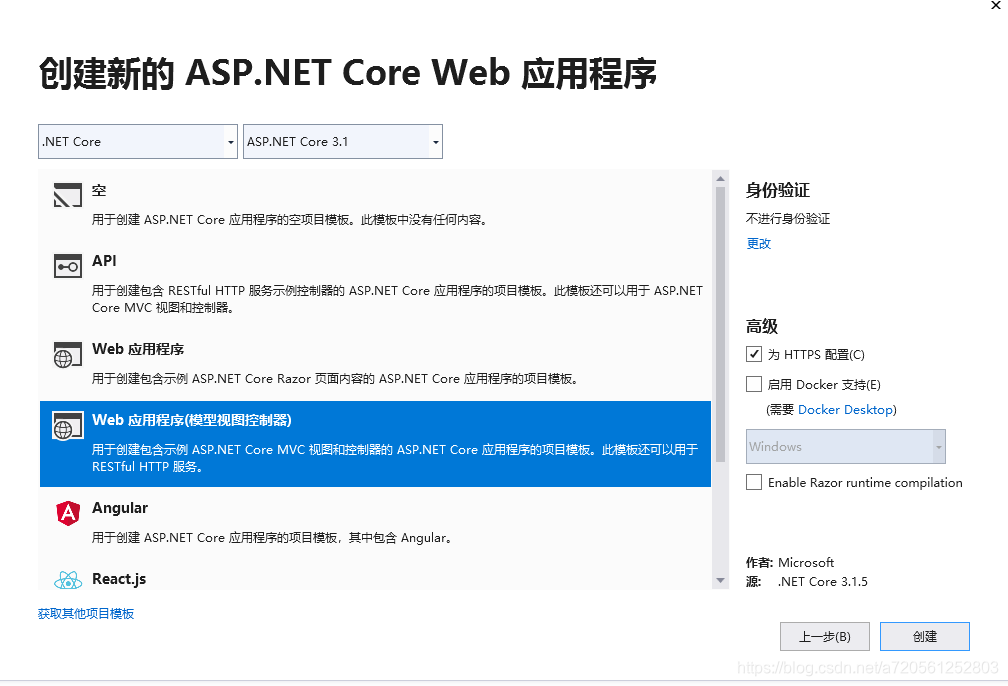The image size is (1008, 686).
Task: Click the 获取其他项目模板 link
Action: [86, 613]
